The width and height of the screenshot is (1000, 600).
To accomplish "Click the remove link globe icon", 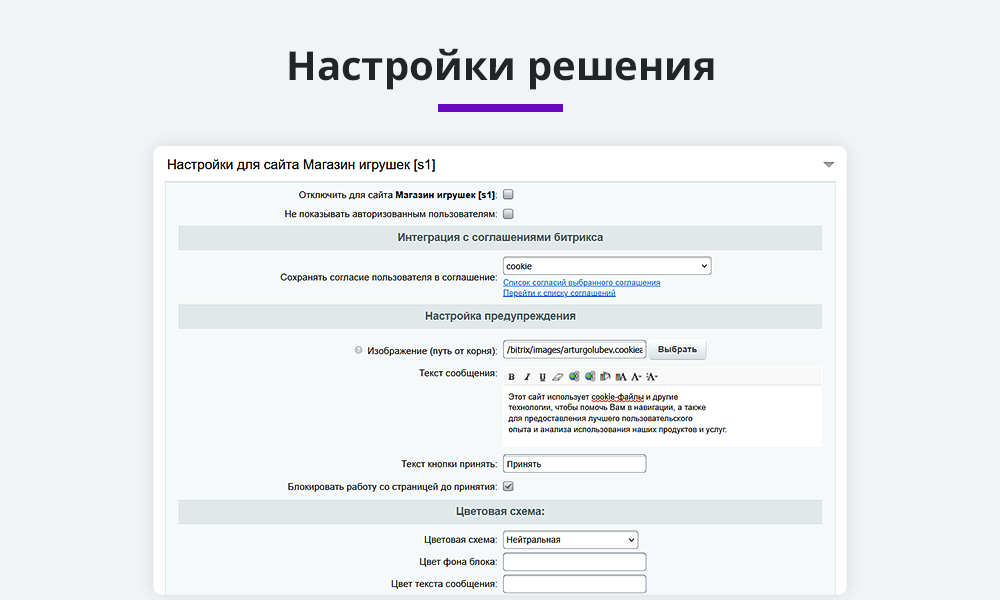I will tap(590, 377).
